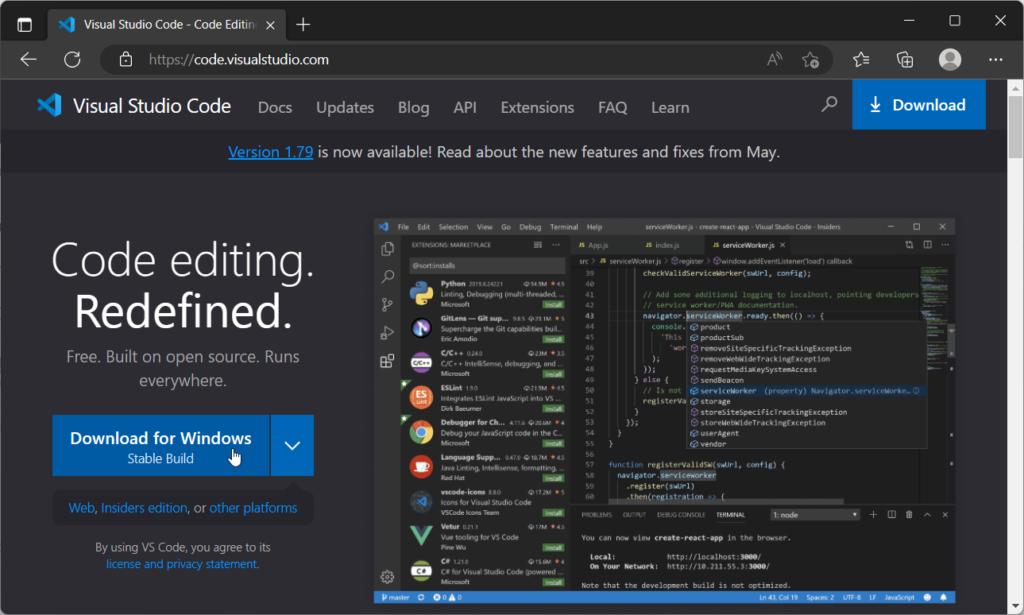1024x615 pixels.
Task: Open the API navigation link
Action: click(x=465, y=107)
